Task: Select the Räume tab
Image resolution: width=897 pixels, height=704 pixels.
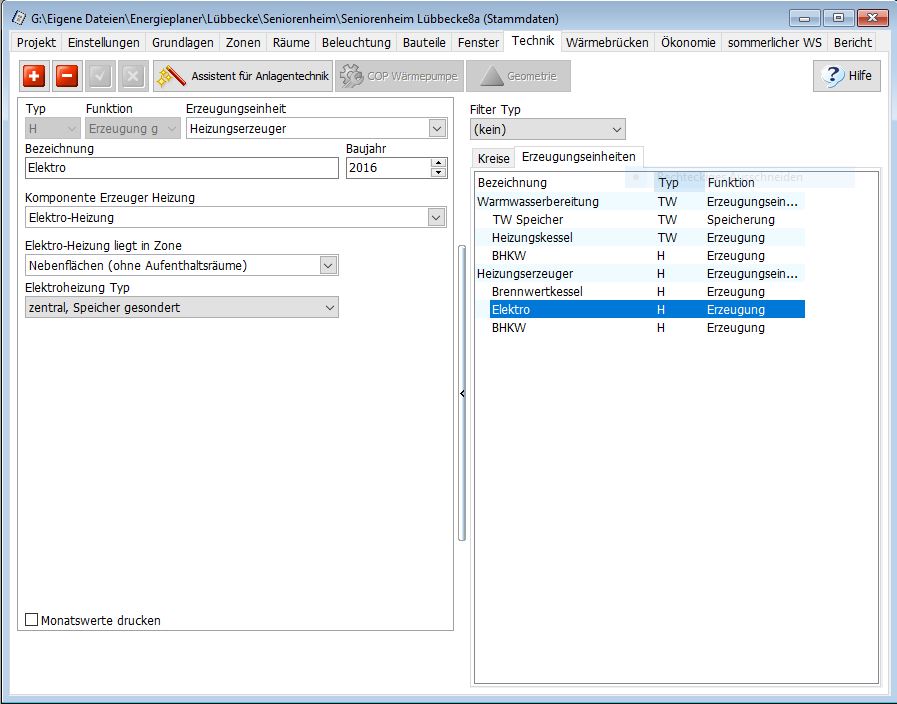Action: [291, 42]
